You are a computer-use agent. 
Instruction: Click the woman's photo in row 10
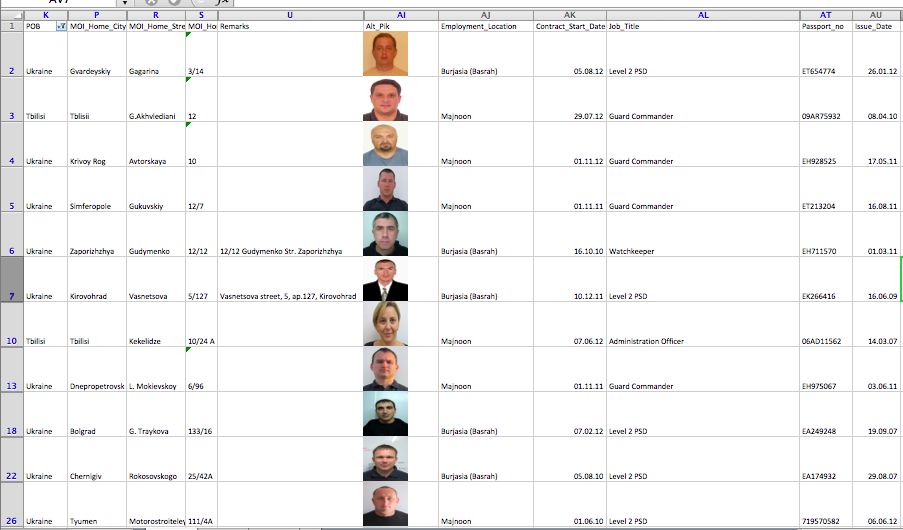click(x=386, y=324)
